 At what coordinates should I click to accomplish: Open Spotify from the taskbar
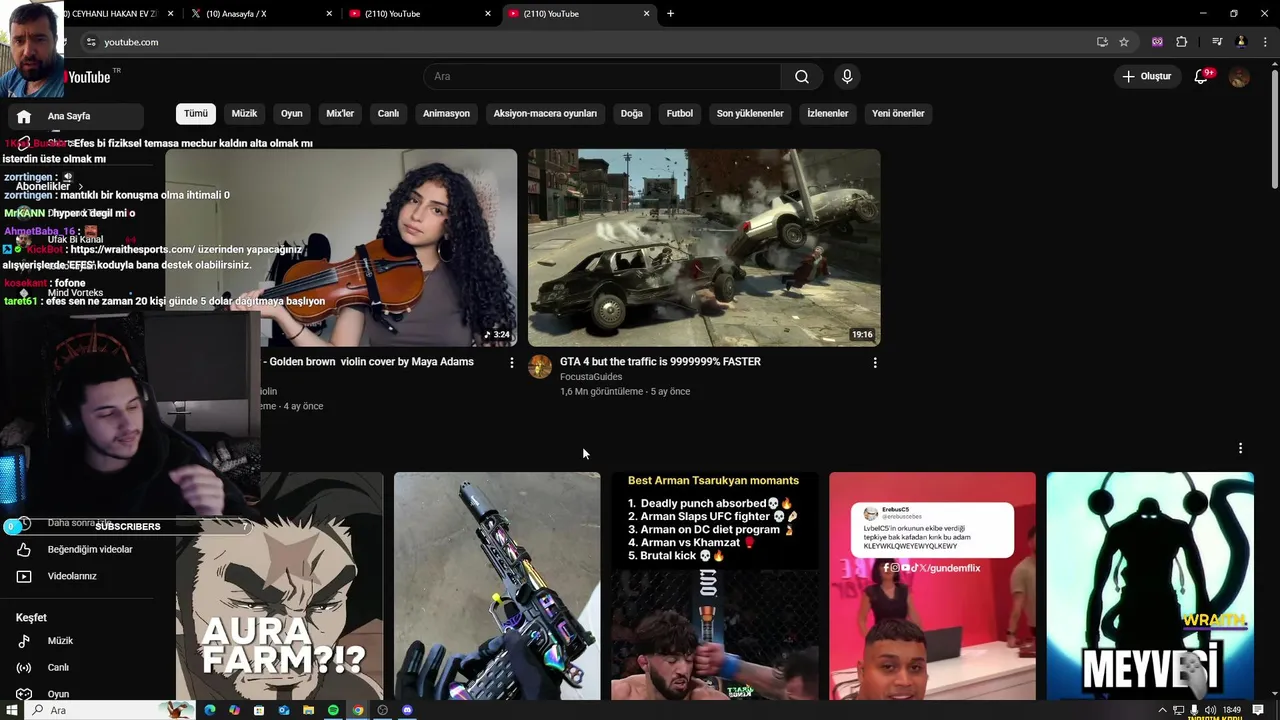point(333,710)
